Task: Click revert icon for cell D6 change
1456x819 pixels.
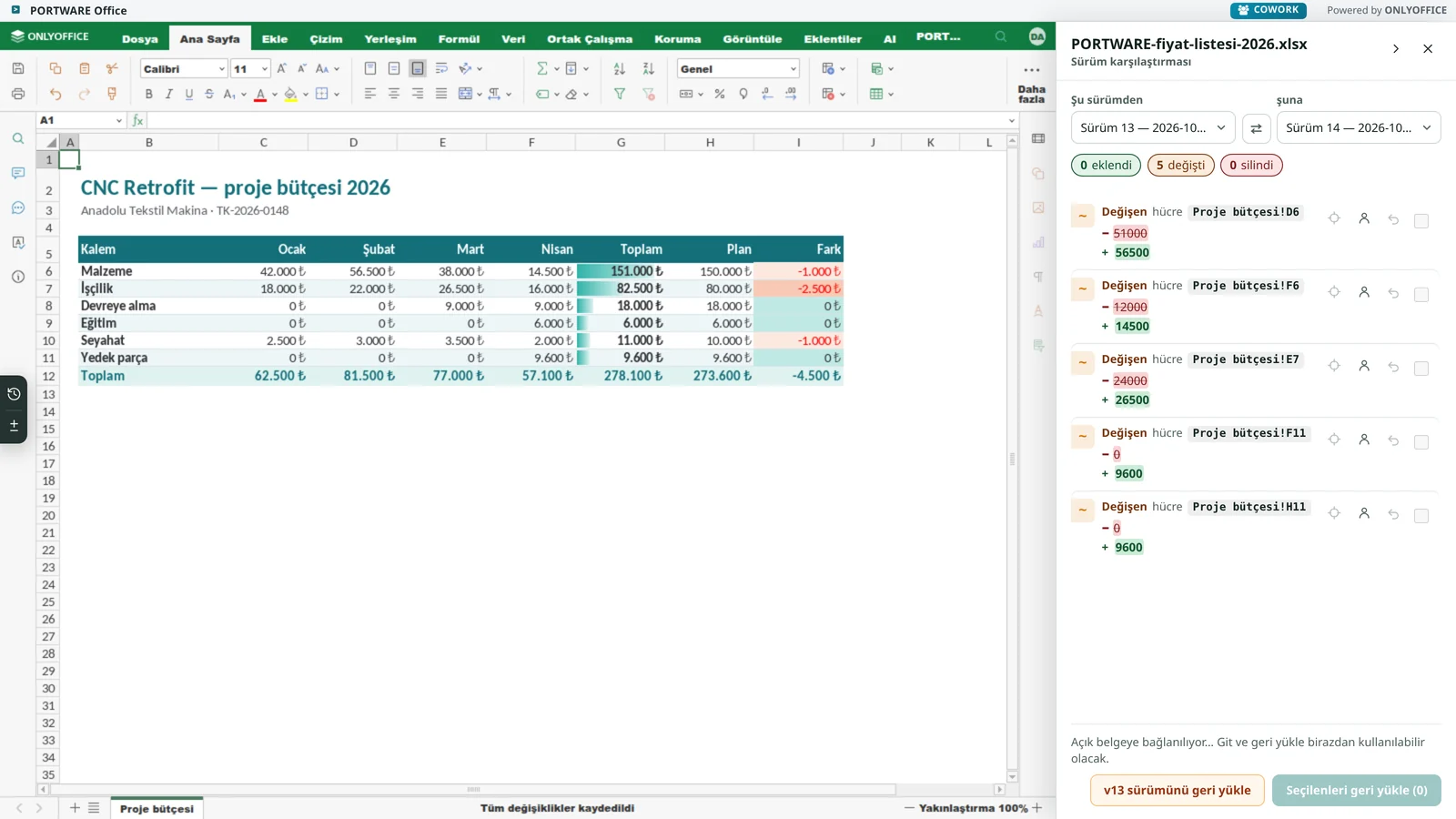Action: (x=1393, y=219)
